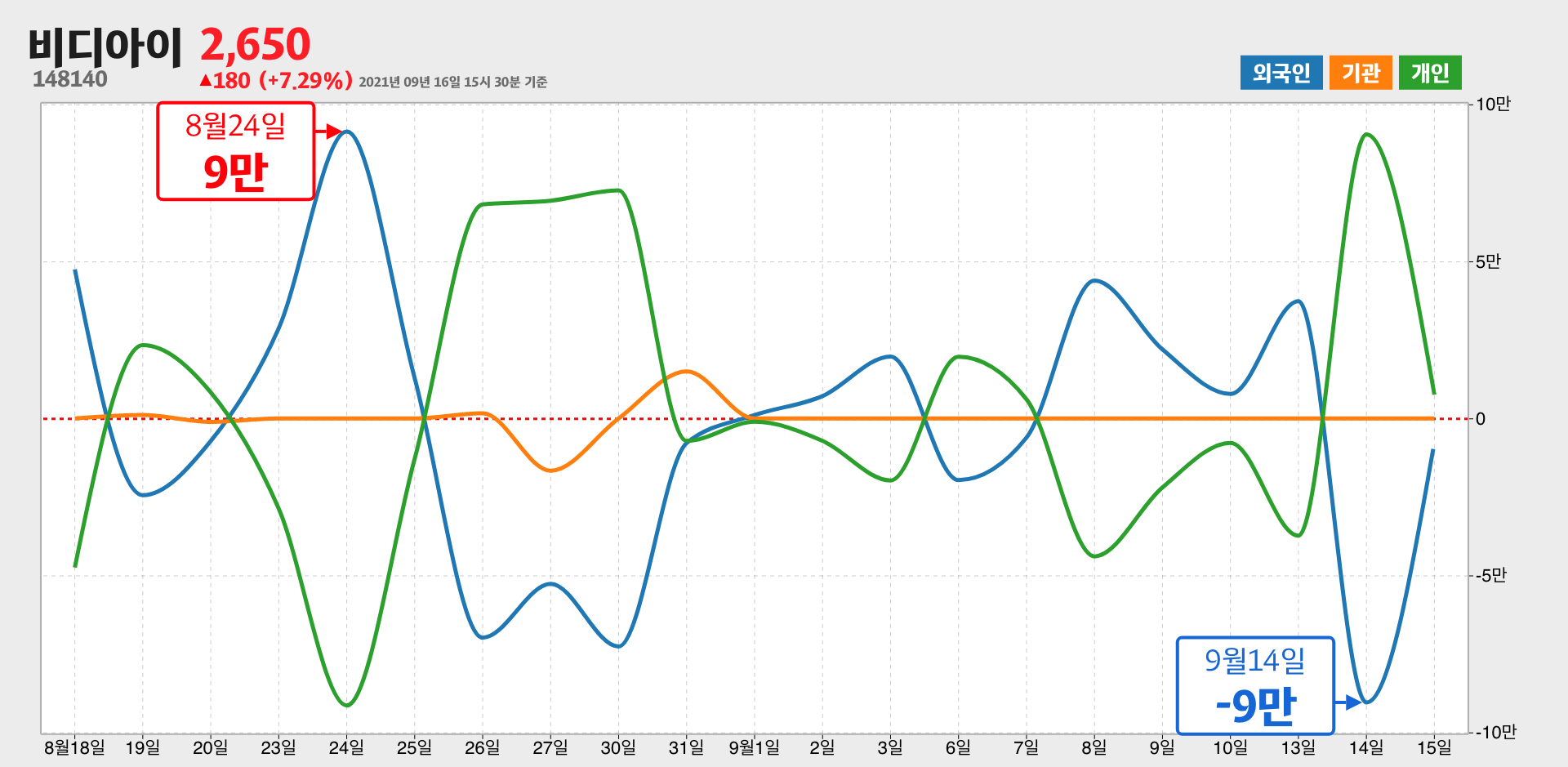Click the x-axis label 15일
The height and width of the screenshot is (767, 1568).
[x=1434, y=747]
